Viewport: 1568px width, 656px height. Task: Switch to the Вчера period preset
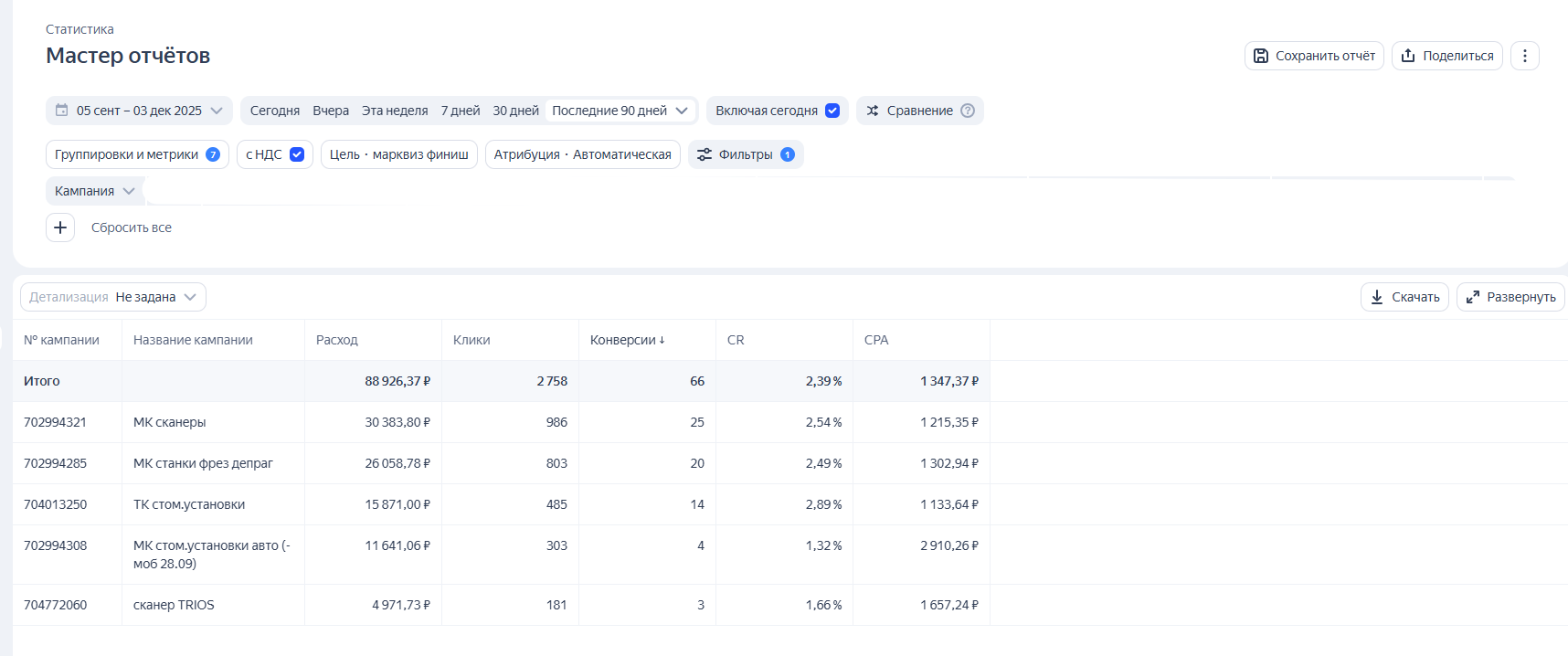point(331,111)
